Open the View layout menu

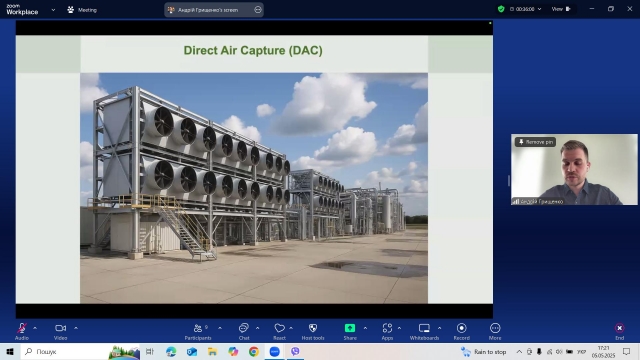pos(561,9)
